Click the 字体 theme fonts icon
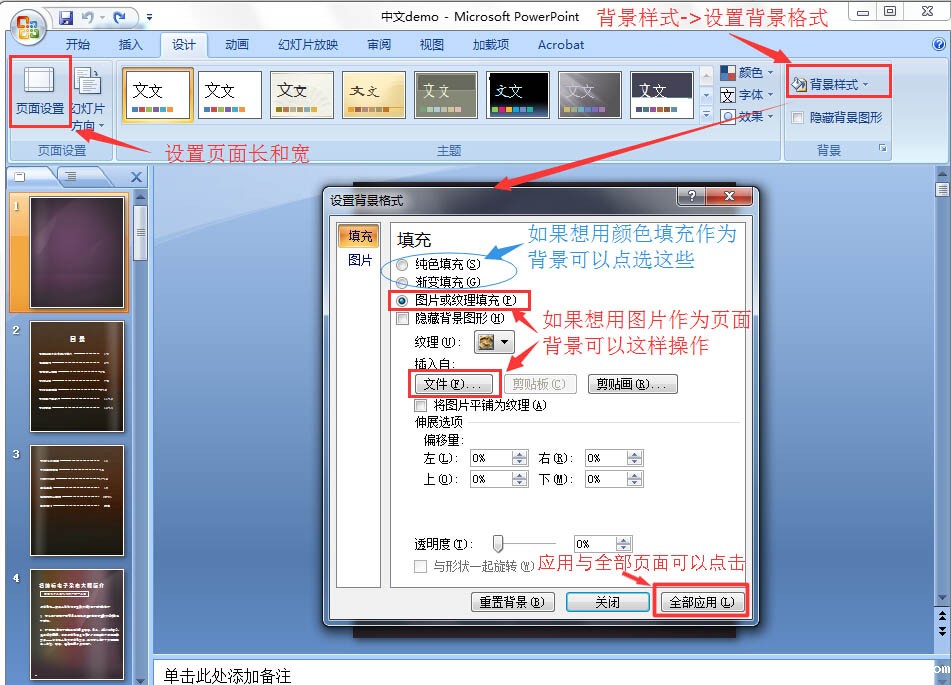This screenshot has width=951, height=685. [x=728, y=95]
